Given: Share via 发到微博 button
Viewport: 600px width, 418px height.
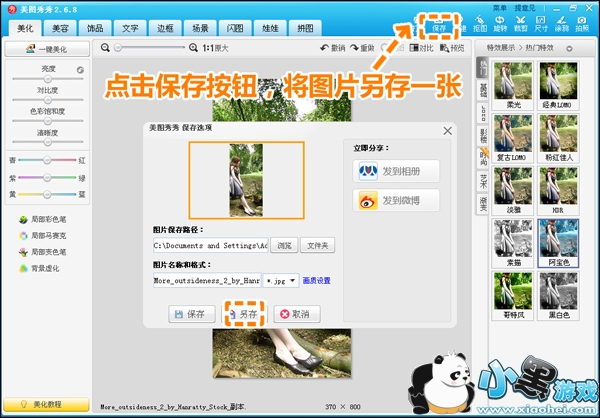Looking at the screenshot, I should (x=396, y=200).
